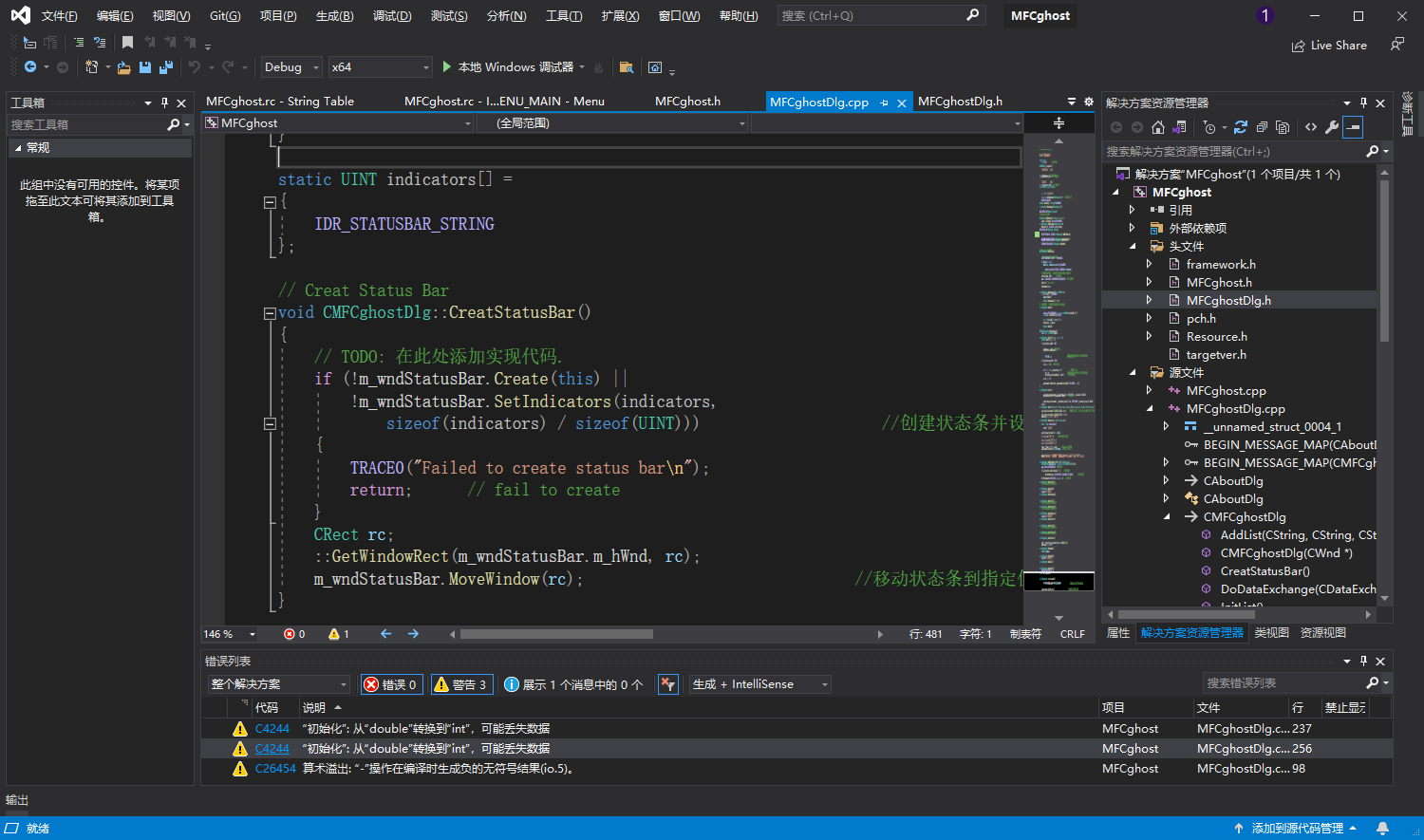Toggle bookmark on the current line
The height and width of the screenshot is (840, 1424).
127,43
